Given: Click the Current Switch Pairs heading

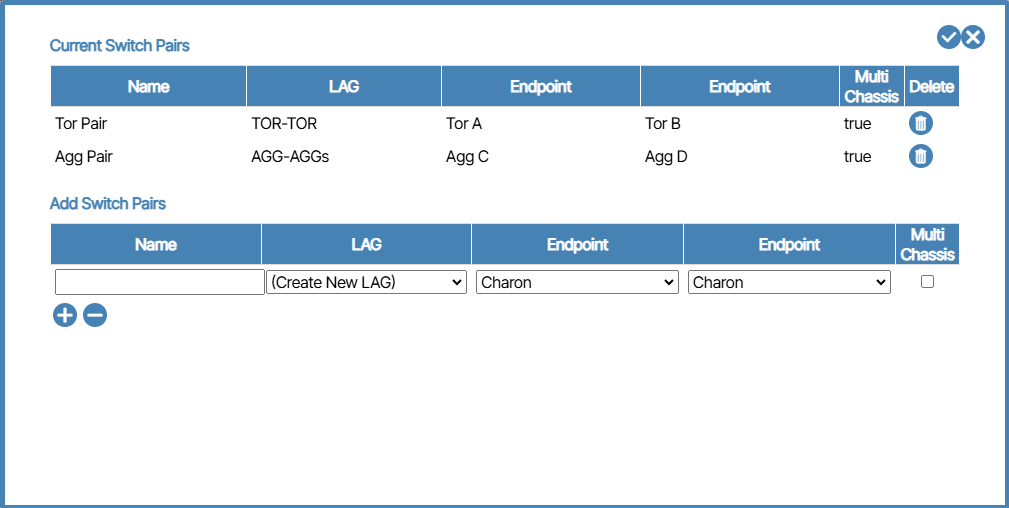Looking at the screenshot, I should [120, 45].
